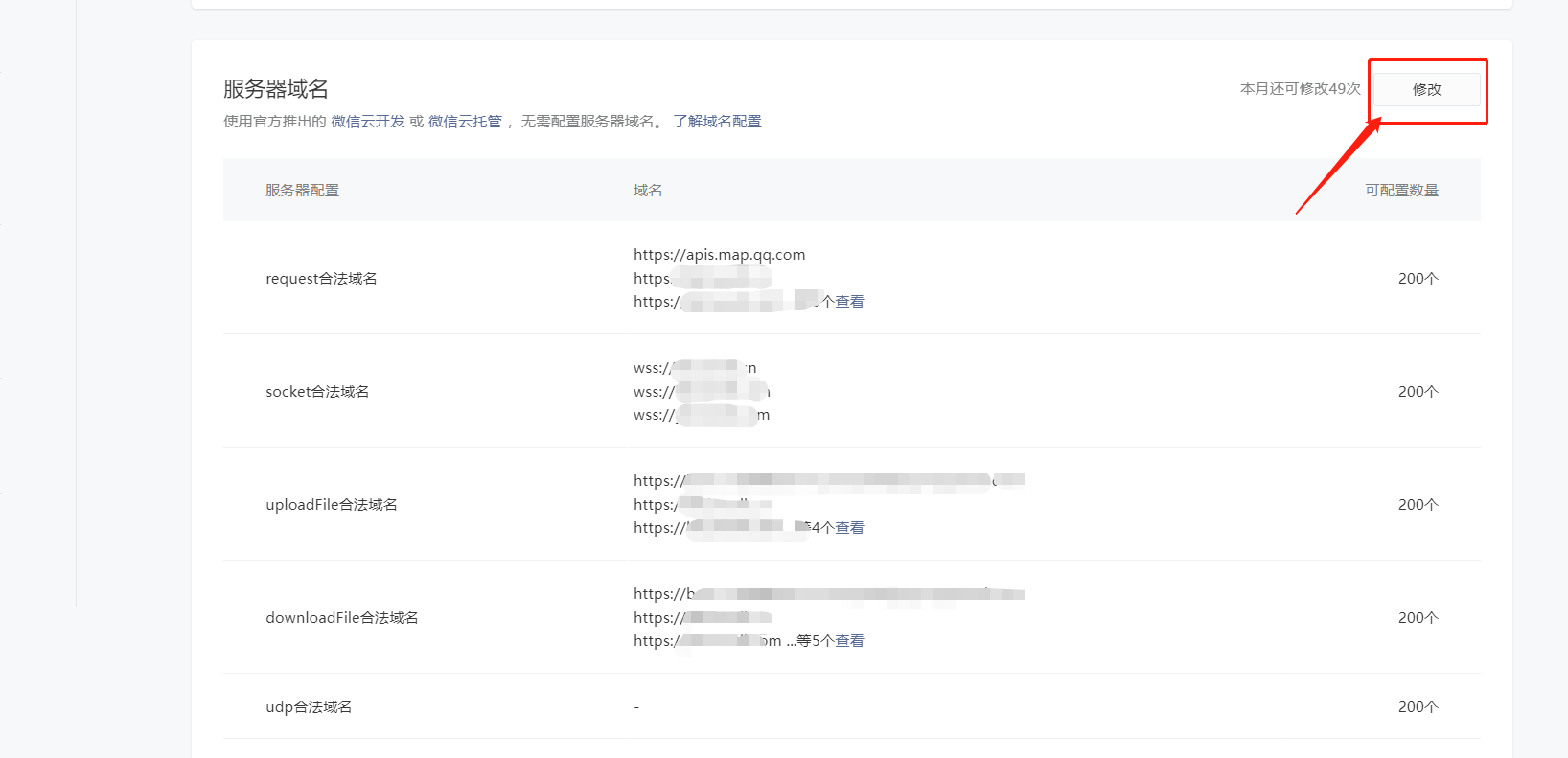The image size is (1568, 758).
Task: Click the 服务器域名 section heading
Action: [x=276, y=89]
